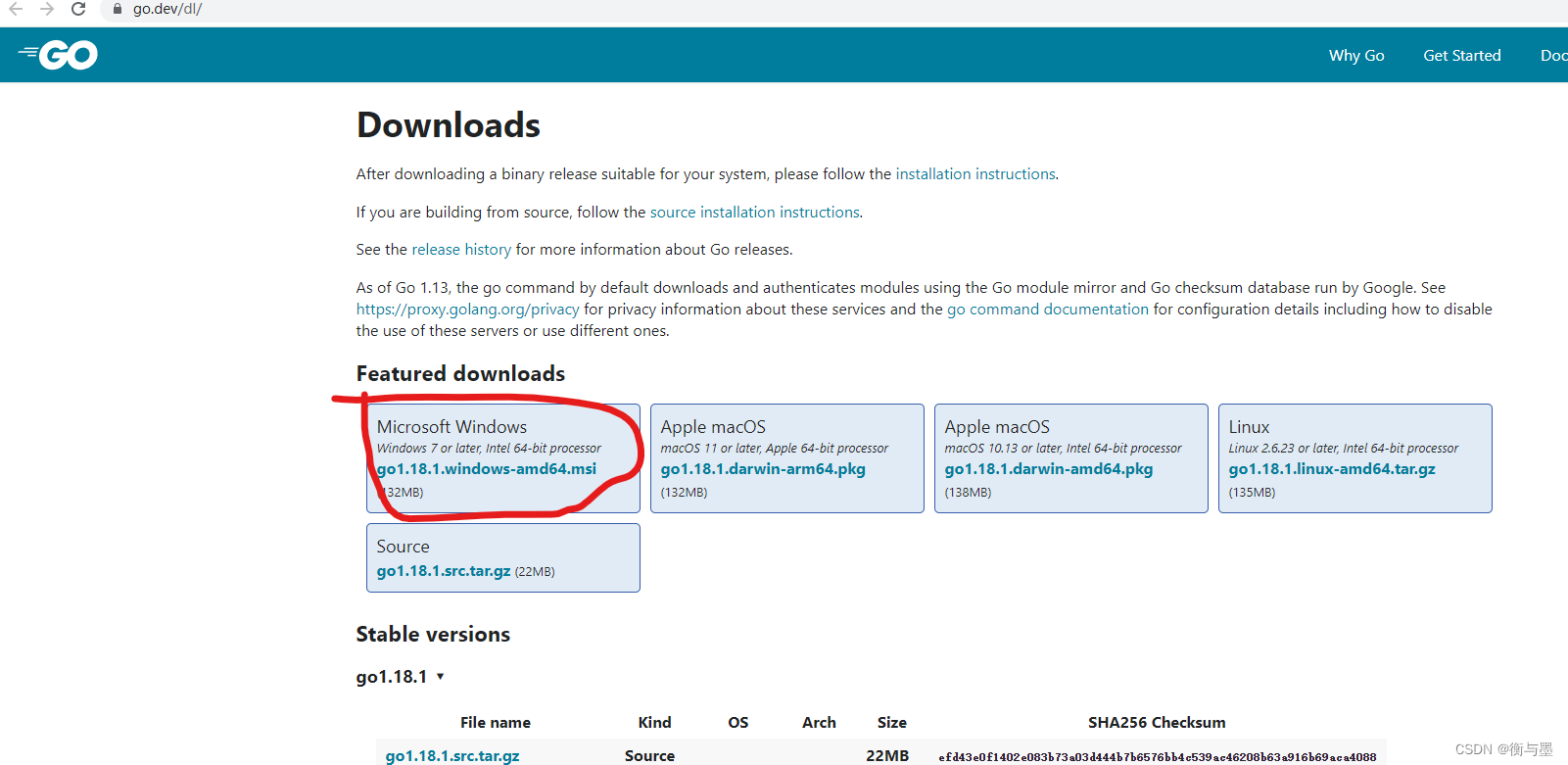Click the Stable versions heading
Viewport: 1568px width, 765px height.
pos(433,635)
